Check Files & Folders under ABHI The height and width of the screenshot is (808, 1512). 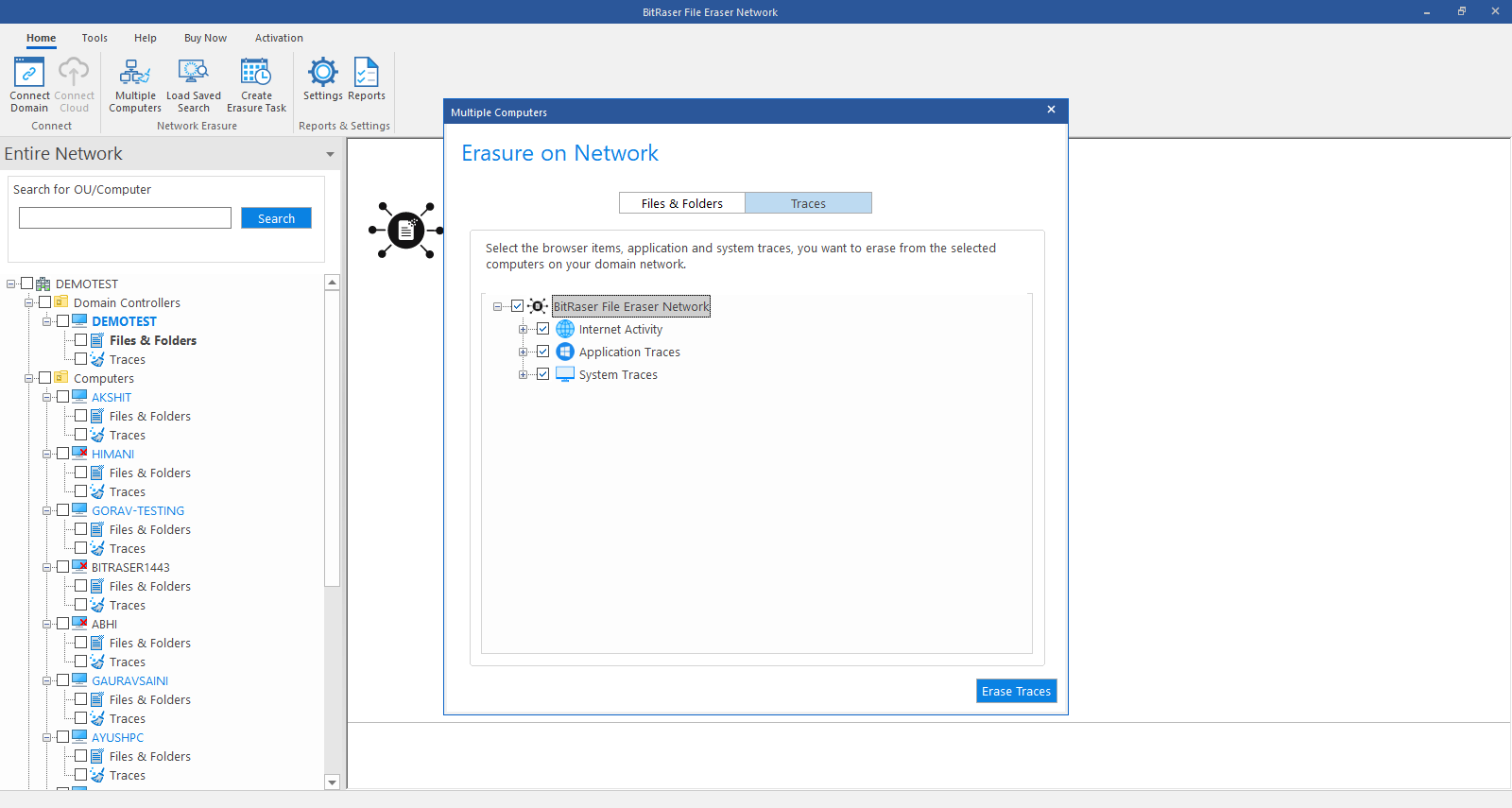(80, 643)
